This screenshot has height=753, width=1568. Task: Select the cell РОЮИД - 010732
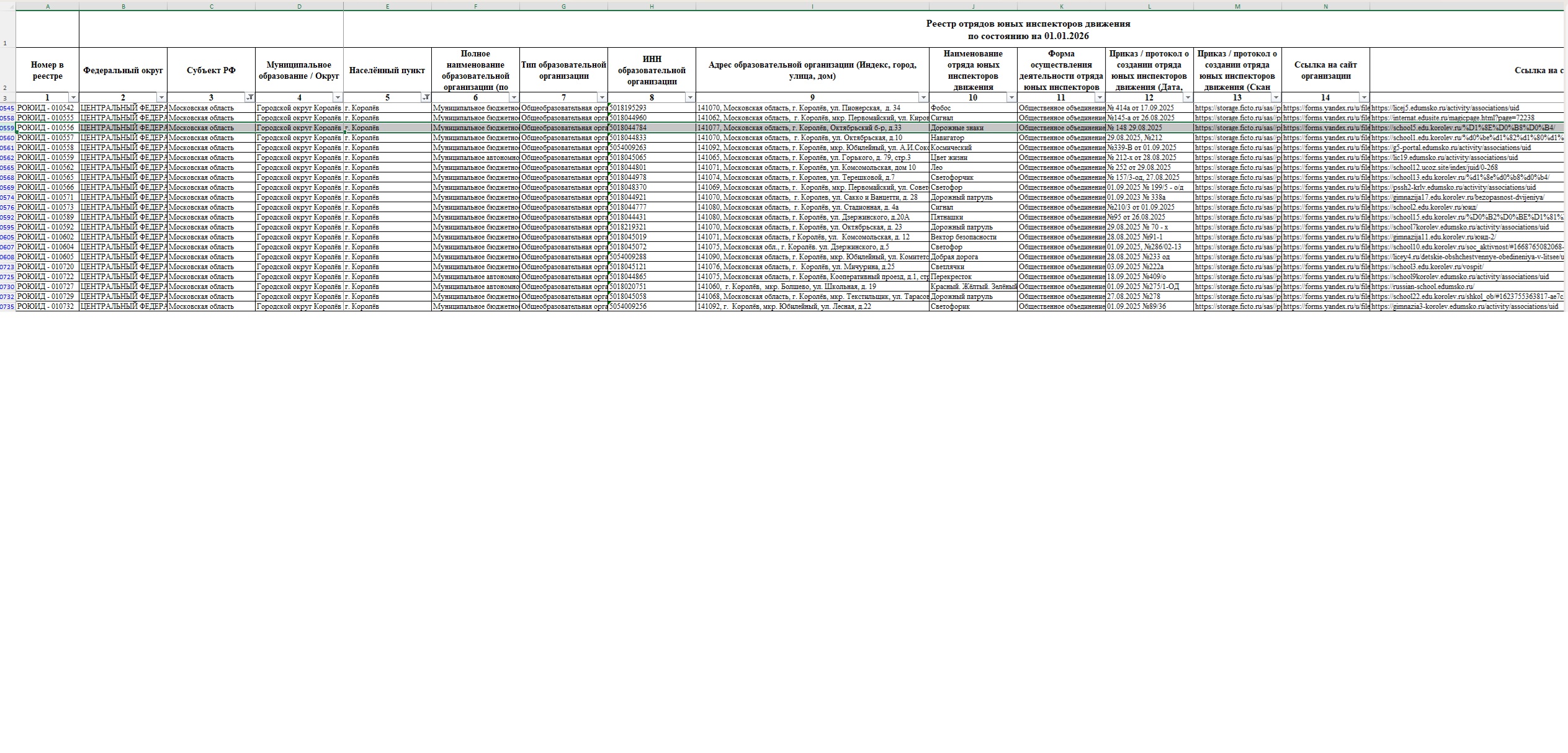[46, 306]
